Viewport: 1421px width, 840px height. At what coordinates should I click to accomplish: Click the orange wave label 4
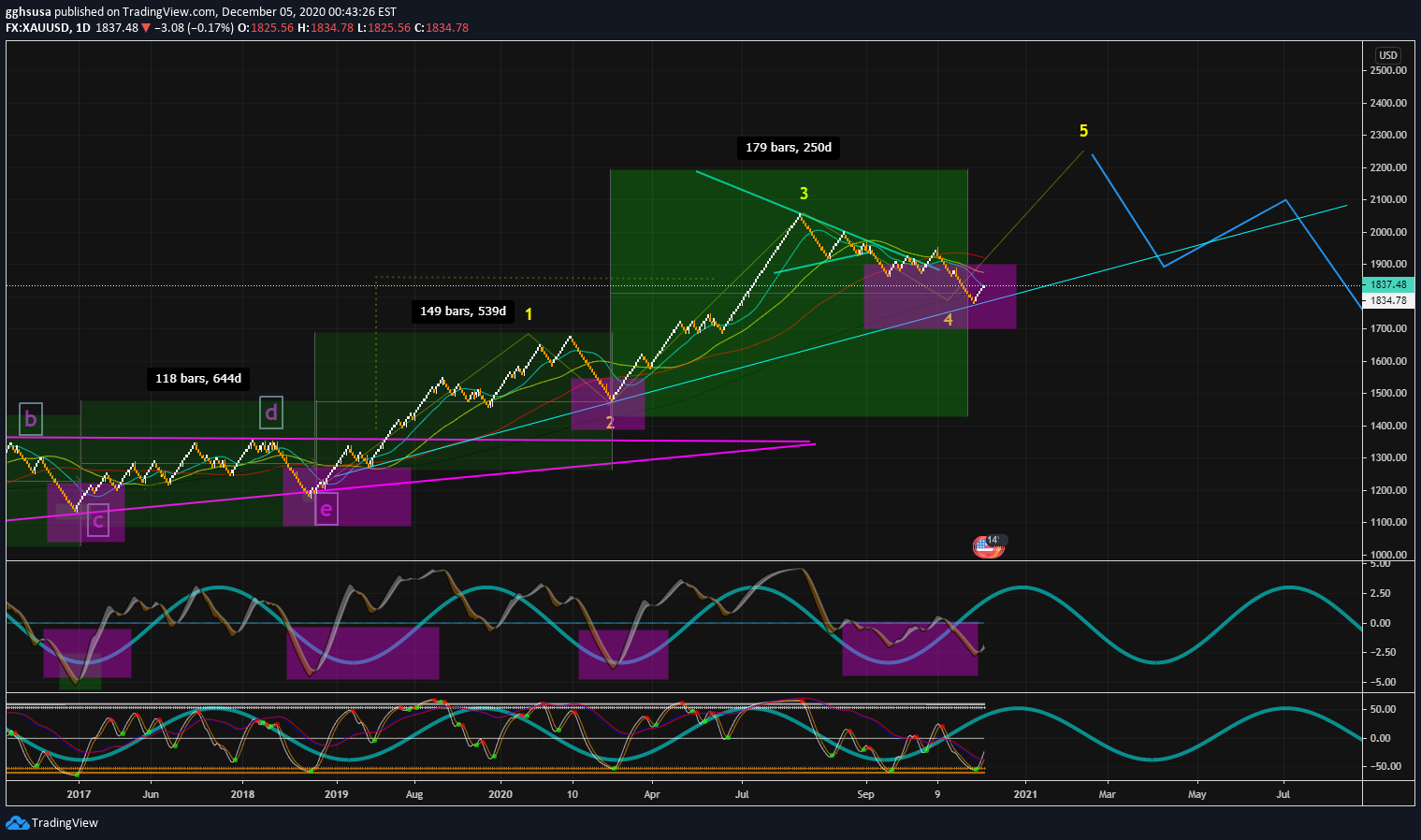(949, 320)
